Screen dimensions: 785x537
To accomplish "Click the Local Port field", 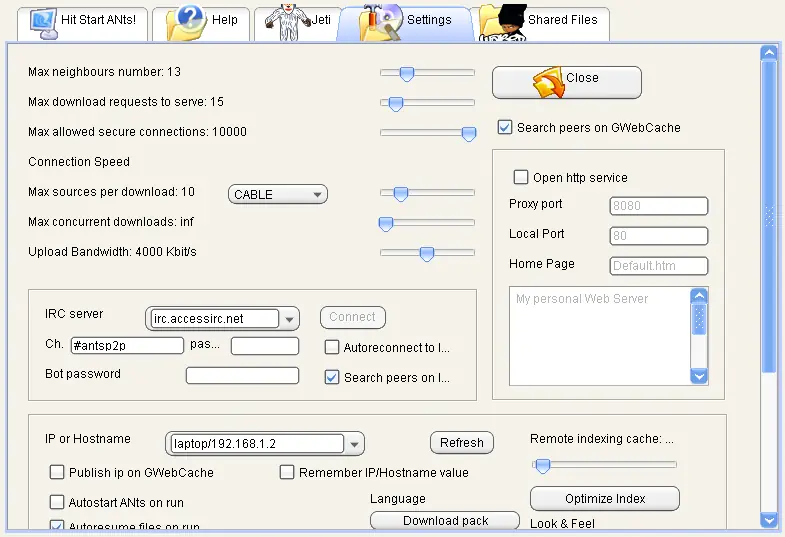I will pos(659,236).
